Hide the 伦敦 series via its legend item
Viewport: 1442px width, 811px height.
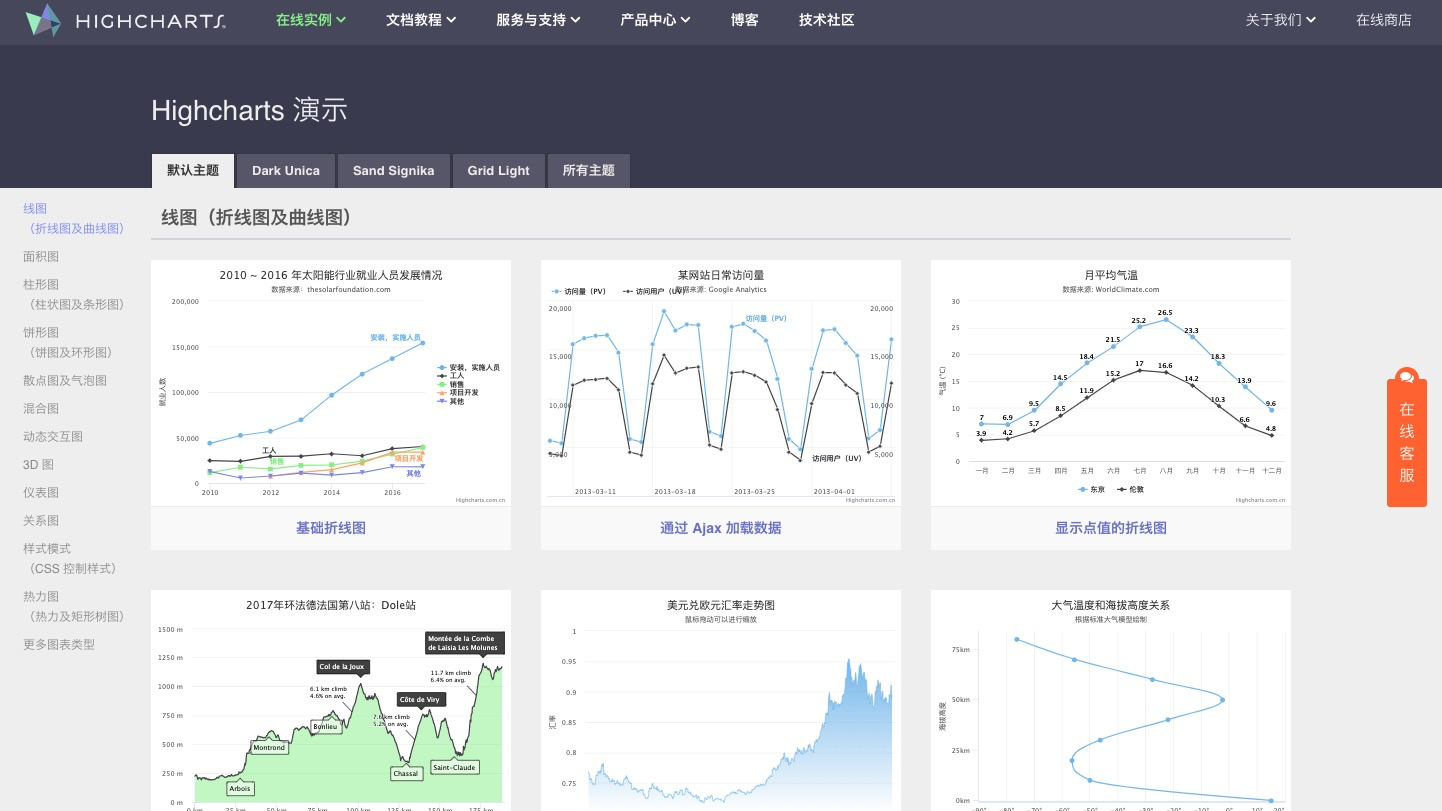(1135, 489)
